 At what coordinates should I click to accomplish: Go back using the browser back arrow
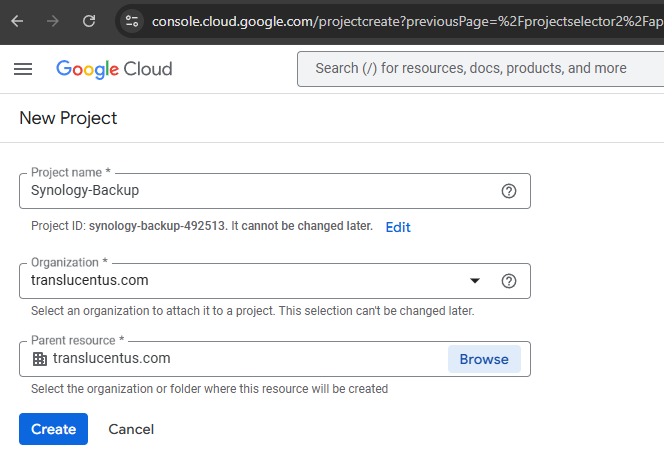(x=17, y=21)
